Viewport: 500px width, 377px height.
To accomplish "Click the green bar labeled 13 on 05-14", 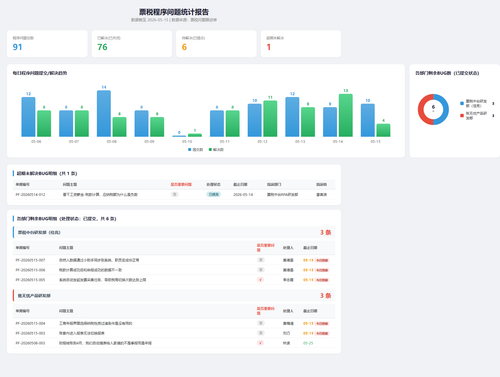I will pos(346,115).
